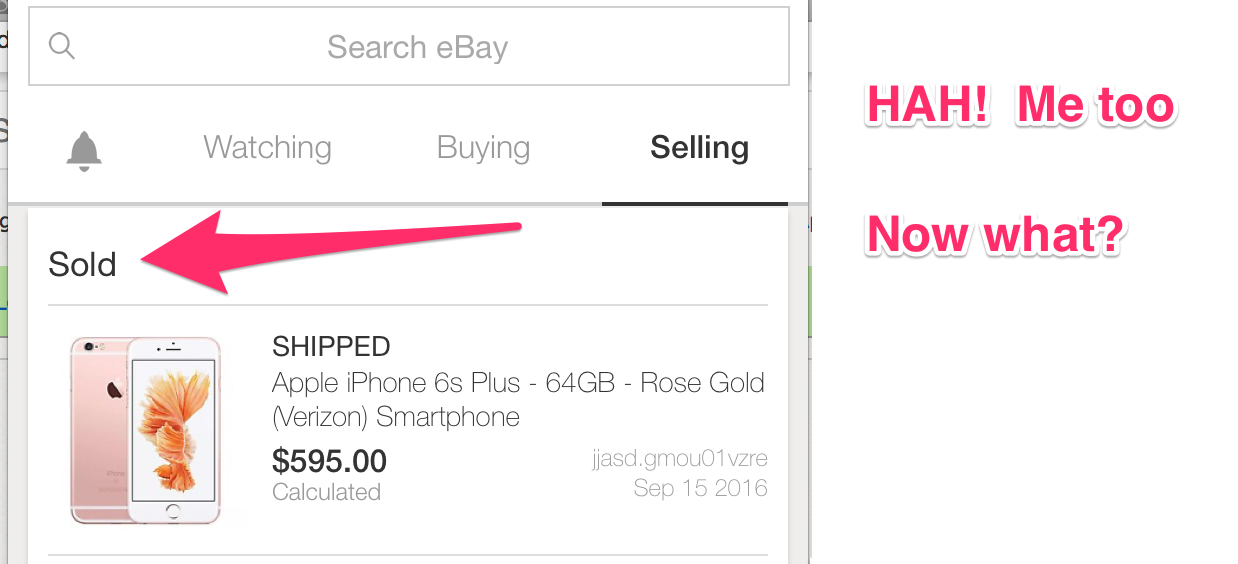This screenshot has width=1238, height=564.
Task: Click the magnifying glass search icon
Action: point(62,46)
